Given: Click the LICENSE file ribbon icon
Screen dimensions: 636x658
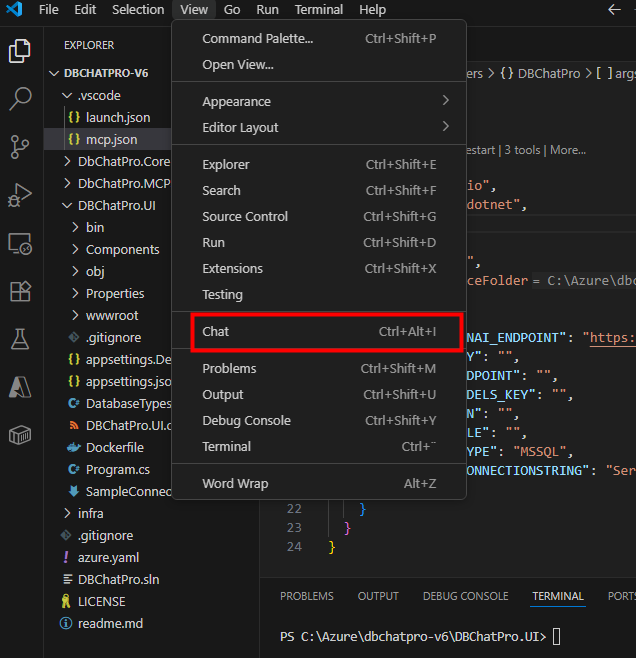Looking at the screenshot, I should pyautogui.click(x=66, y=601).
